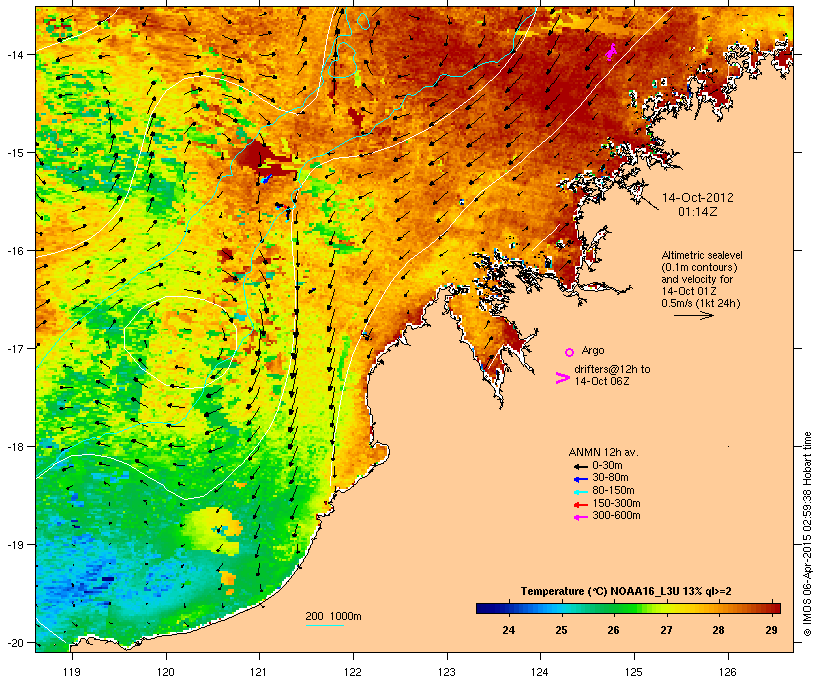Click the '14-Oct 01Z' velocity date text
The height and width of the screenshot is (680, 820).
point(689,291)
